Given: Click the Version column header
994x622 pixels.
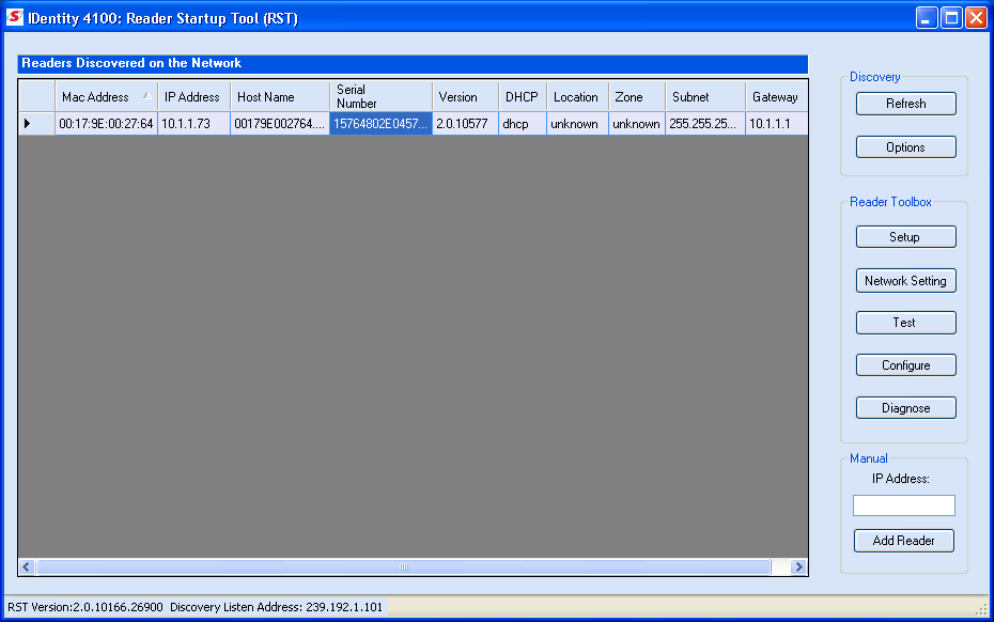Looking at the screenshot, I should pos(465,97).
